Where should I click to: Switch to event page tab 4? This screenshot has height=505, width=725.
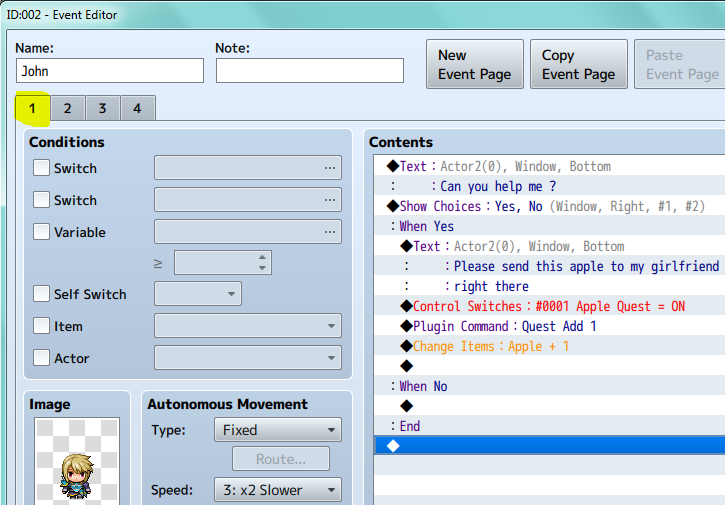(138, 108)
